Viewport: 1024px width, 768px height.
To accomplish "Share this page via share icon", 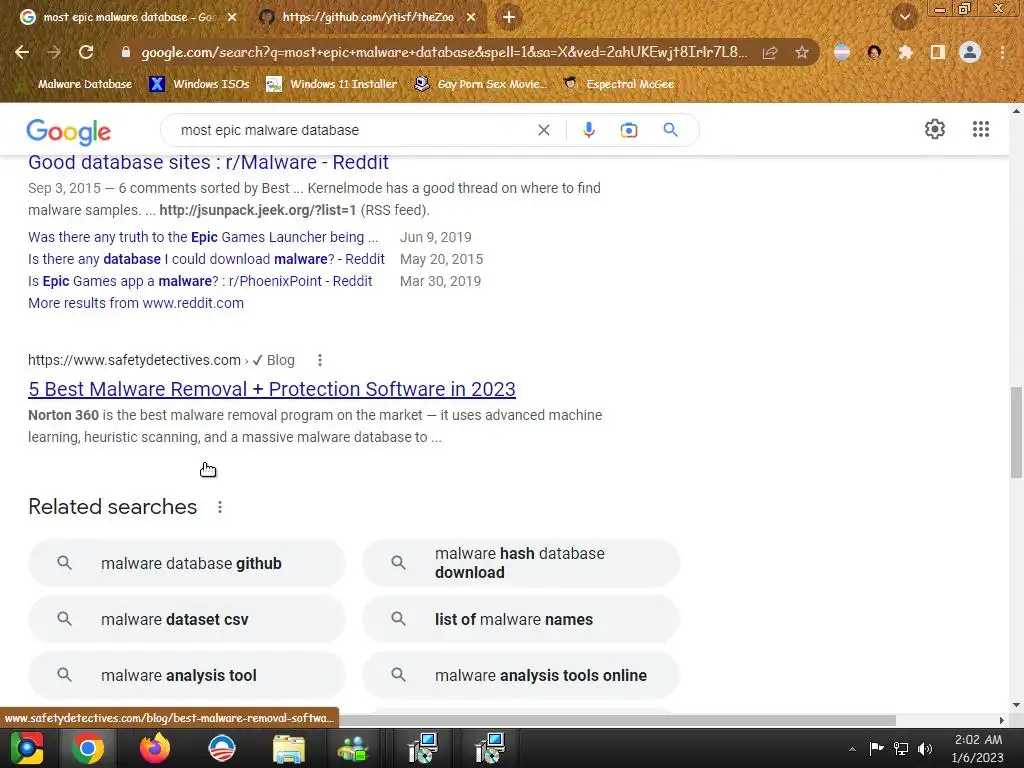I will [770, 52].
